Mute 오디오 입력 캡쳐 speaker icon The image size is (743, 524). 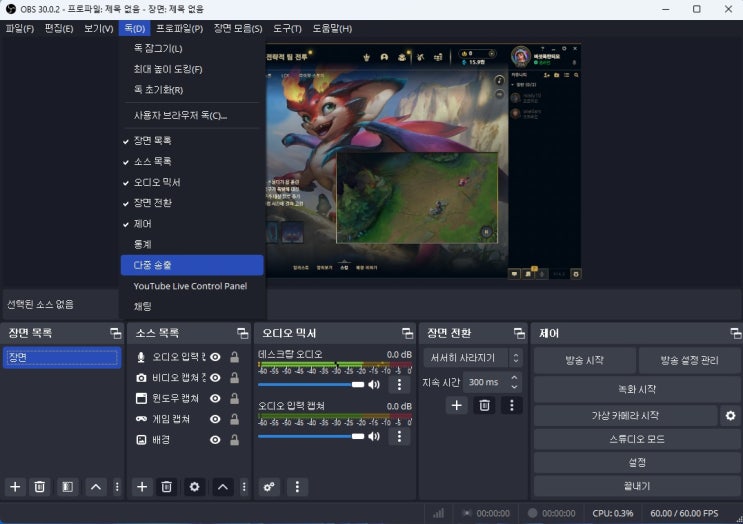(374, 436)
